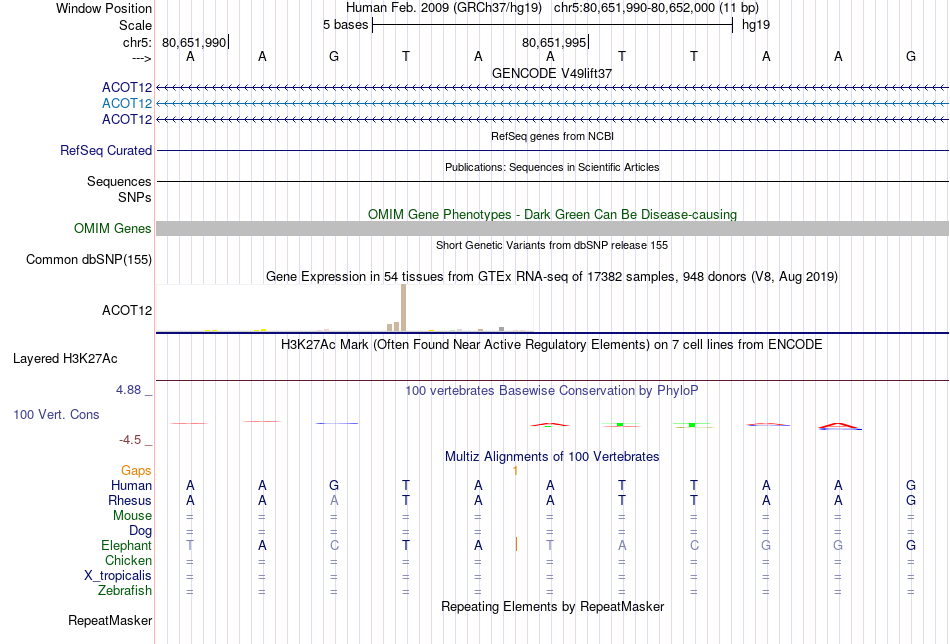Click the -4.5 lower PhyloP scale value
950x644 pixels.
click(x=130, y=440)
